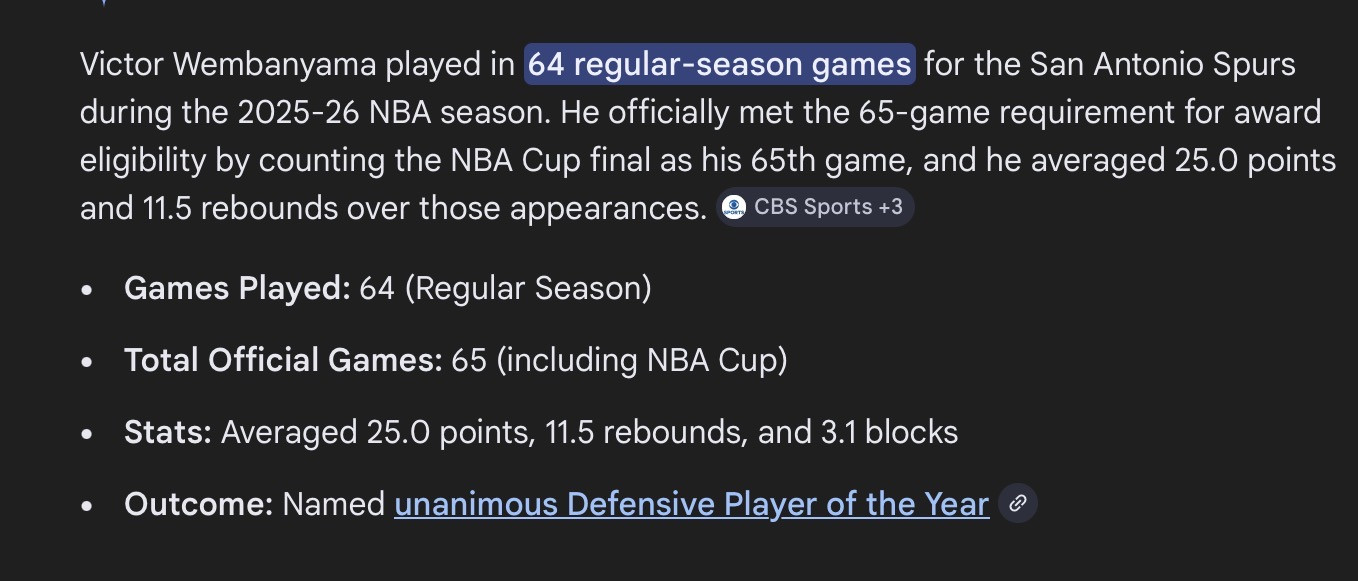Click the chain link icon after Defensive Player link
Viewport: 1358px width, 581px height.
(x=1018, y=503)
